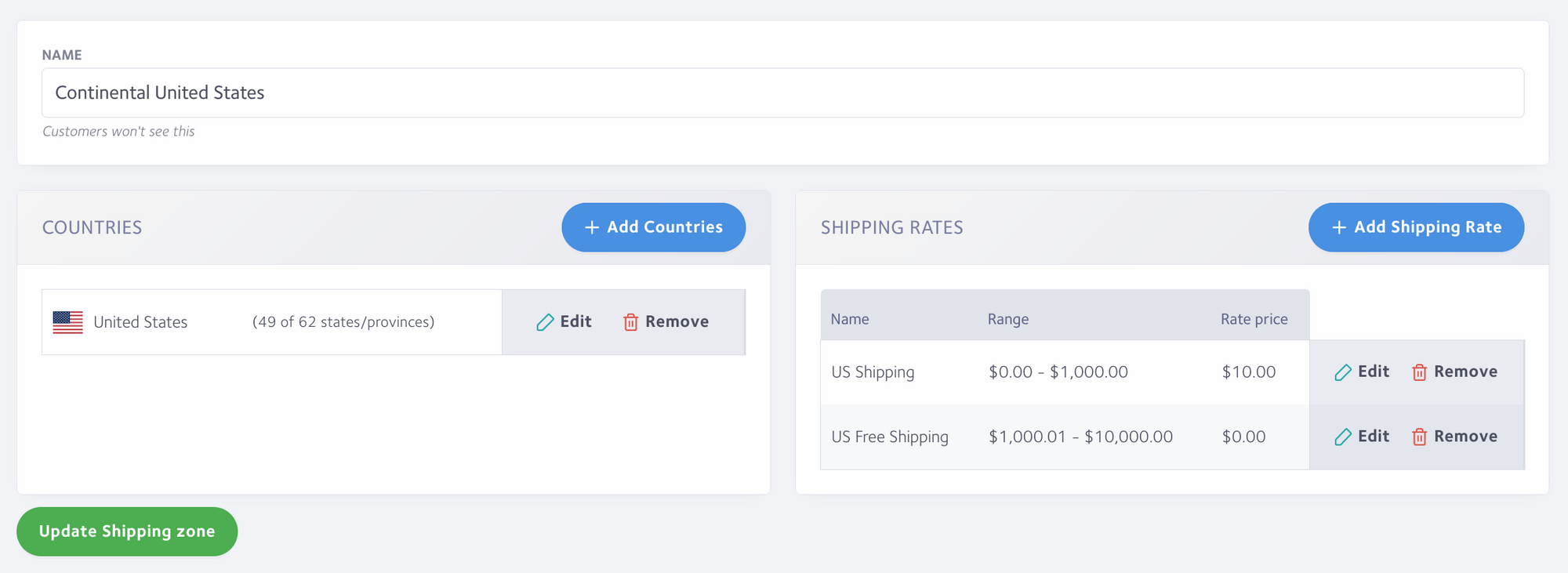
Task: Click the Rate price column header
Action: point(1254,319)
